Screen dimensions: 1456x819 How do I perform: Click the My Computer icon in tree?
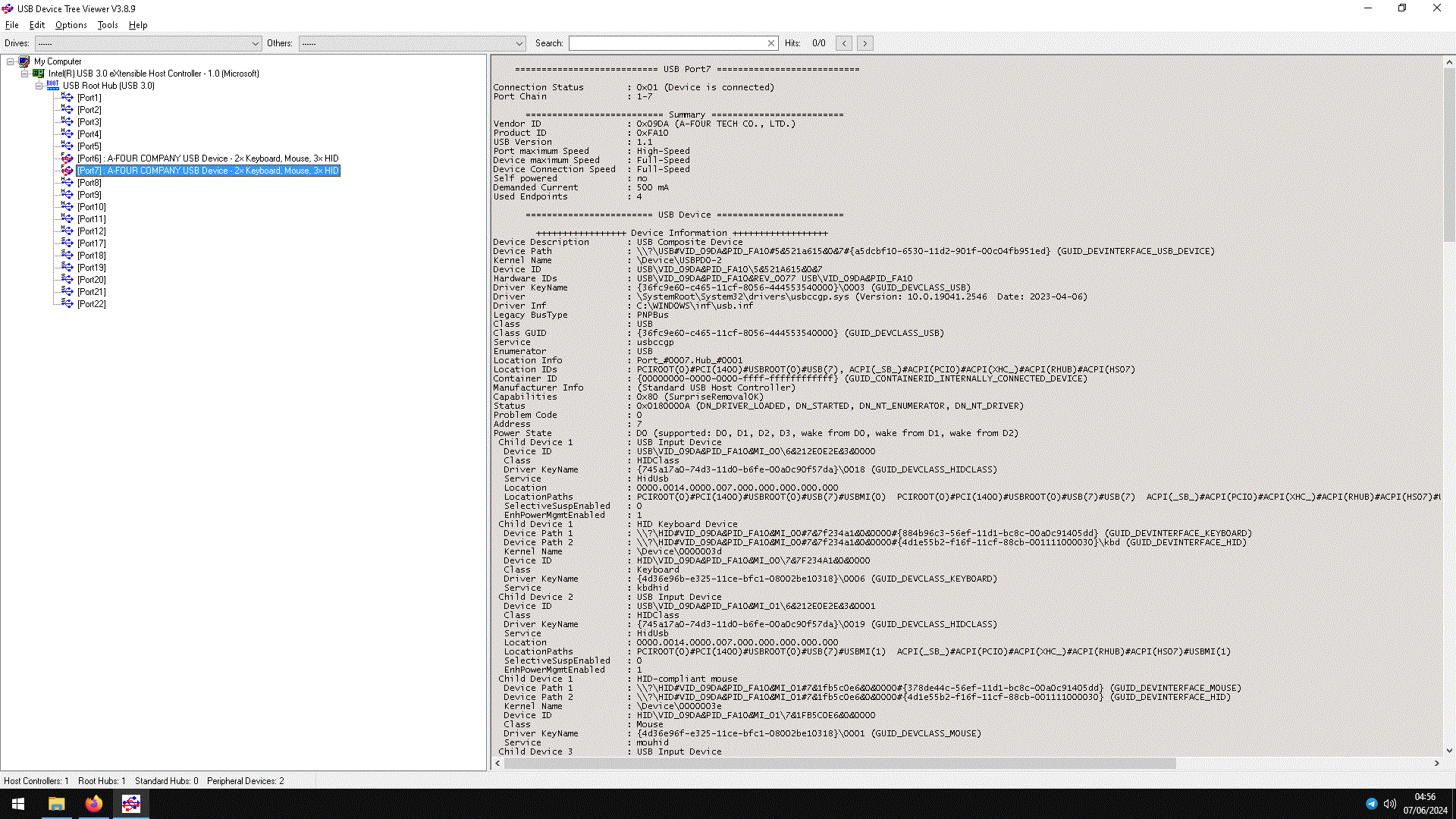24,61
